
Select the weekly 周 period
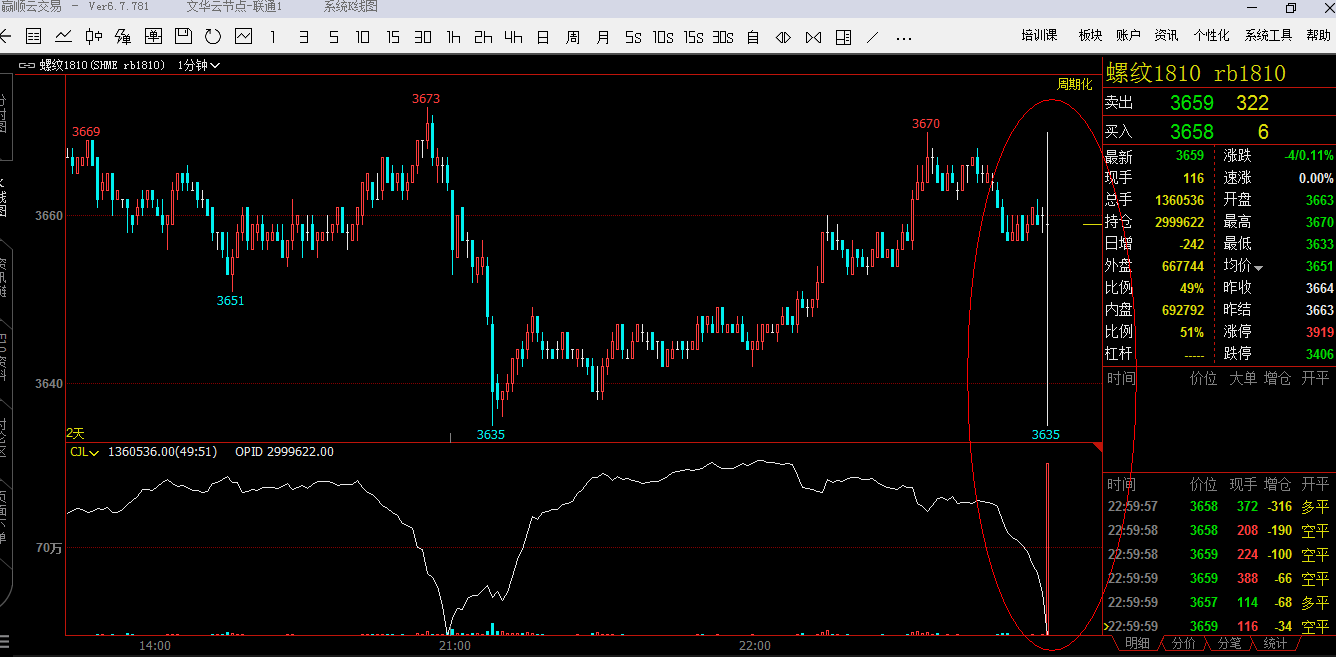point(572,37)
